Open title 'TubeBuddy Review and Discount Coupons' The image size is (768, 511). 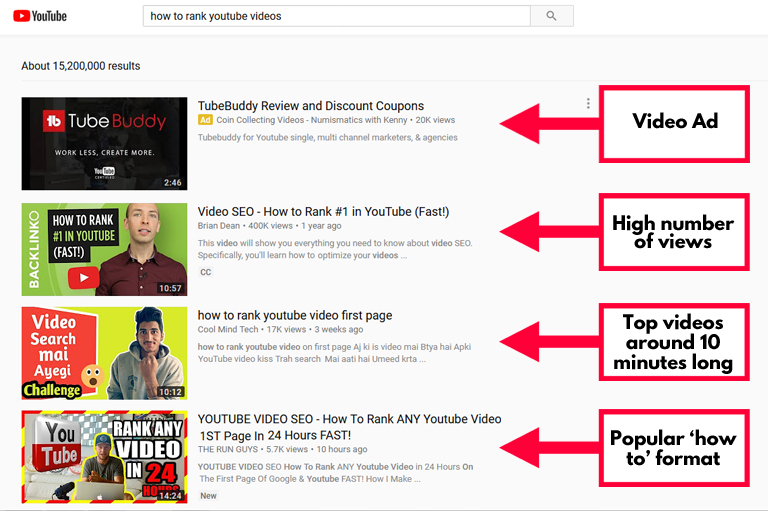311,106
